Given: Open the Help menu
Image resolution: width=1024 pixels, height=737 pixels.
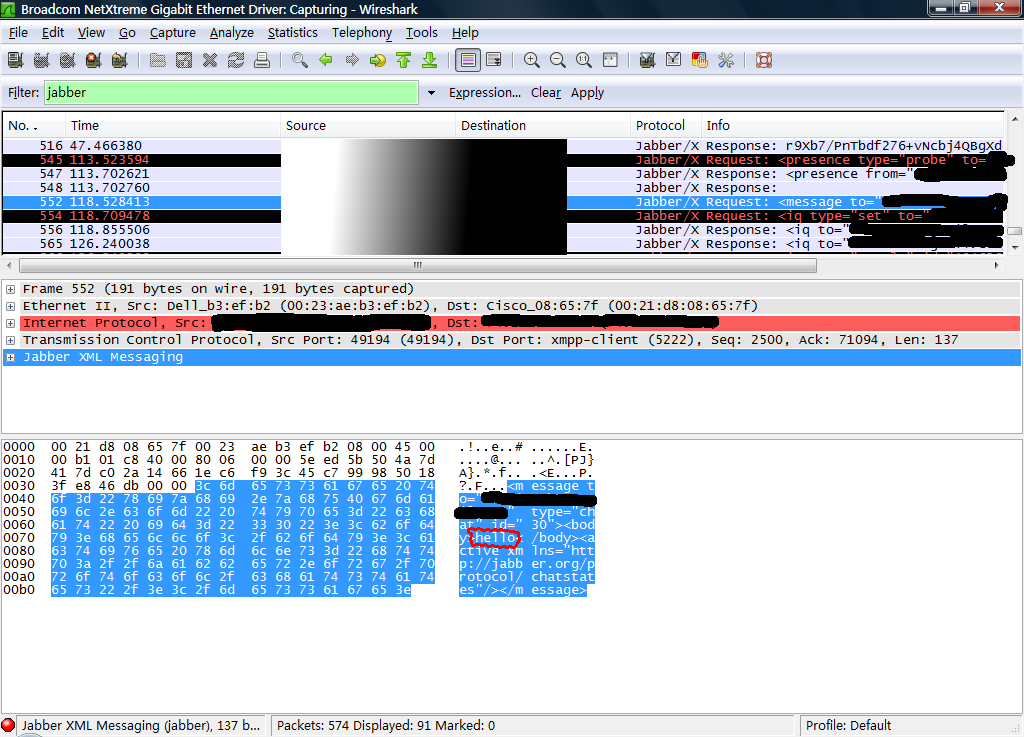Looking at the screenshot, I should (465, 33).
